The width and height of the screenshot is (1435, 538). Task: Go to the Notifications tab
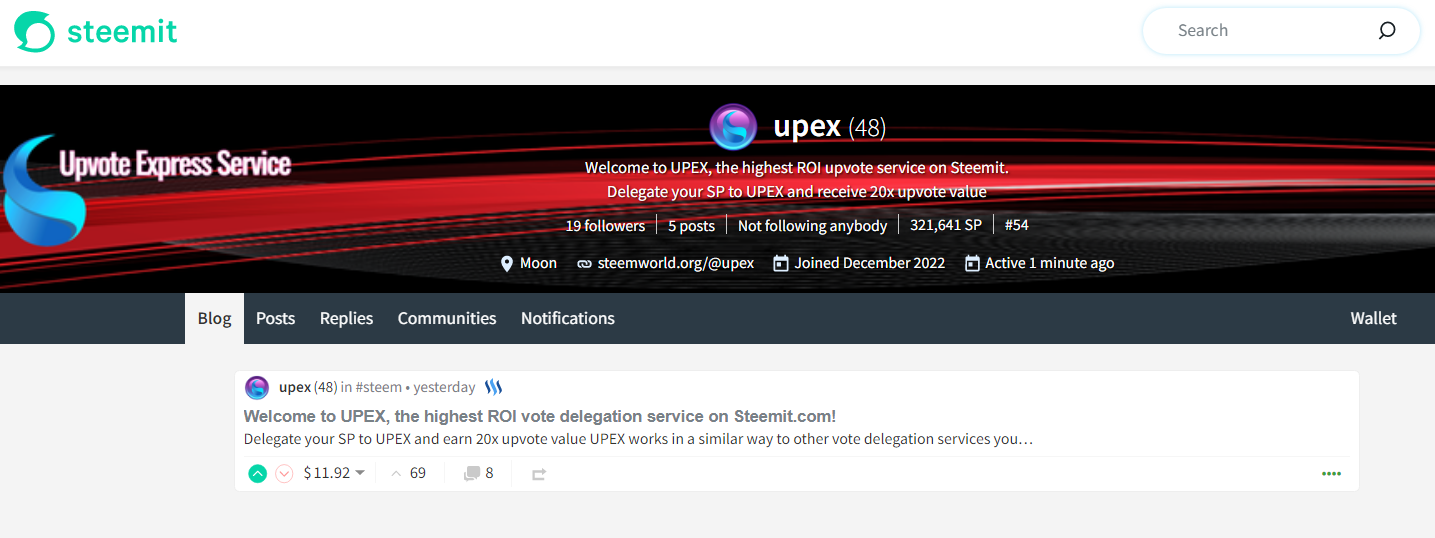568,318
